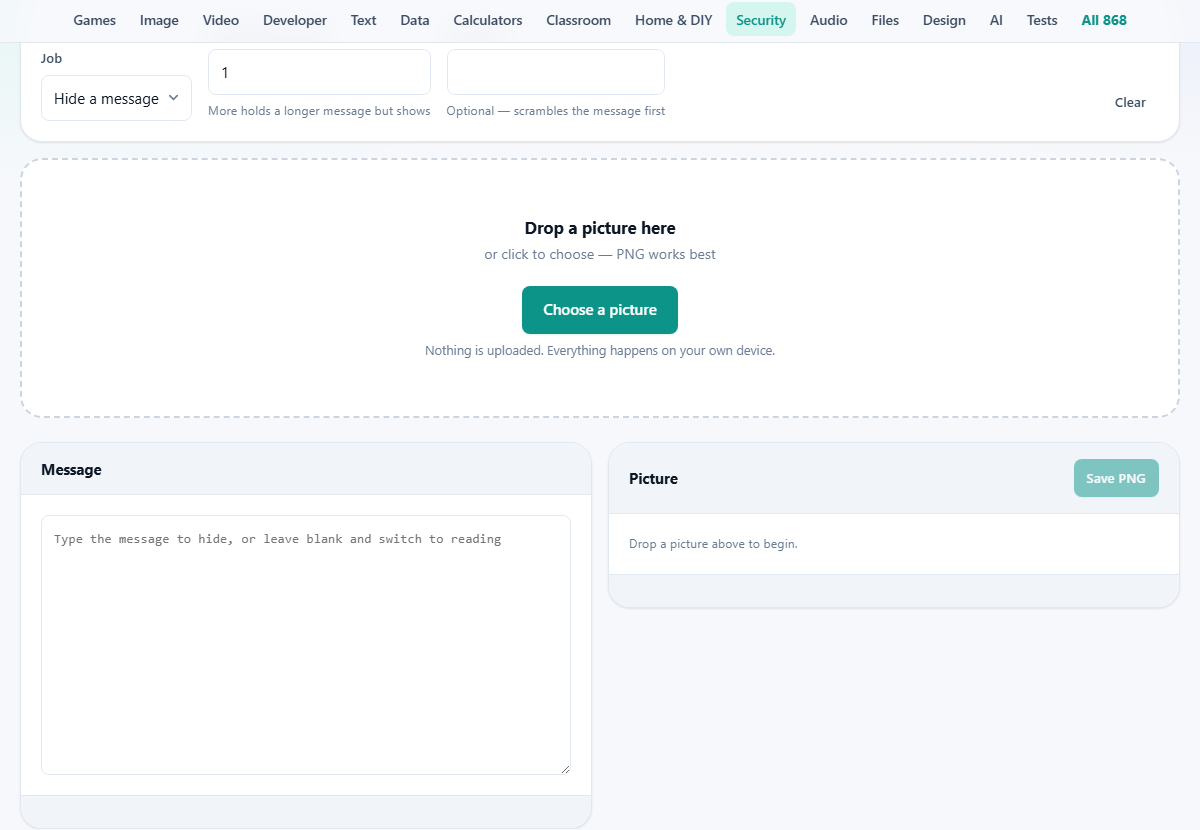Click the 'Nothing is uploaded' privacy note

tap(600, 351)
